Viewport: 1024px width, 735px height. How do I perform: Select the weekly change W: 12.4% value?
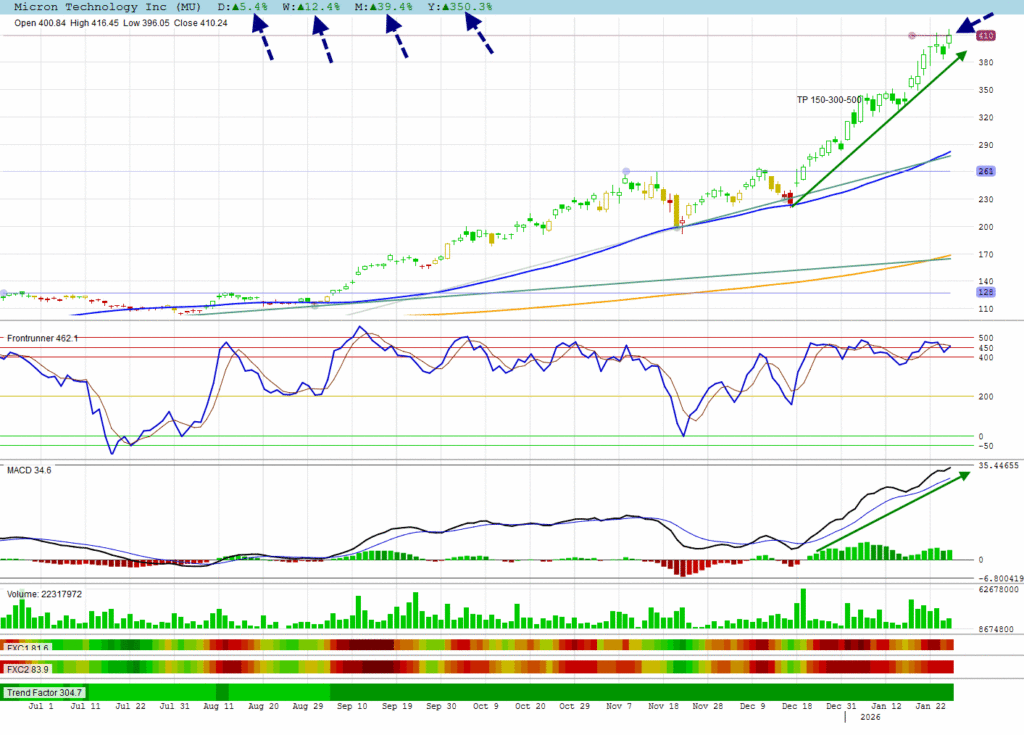click(x=311, y=7)
